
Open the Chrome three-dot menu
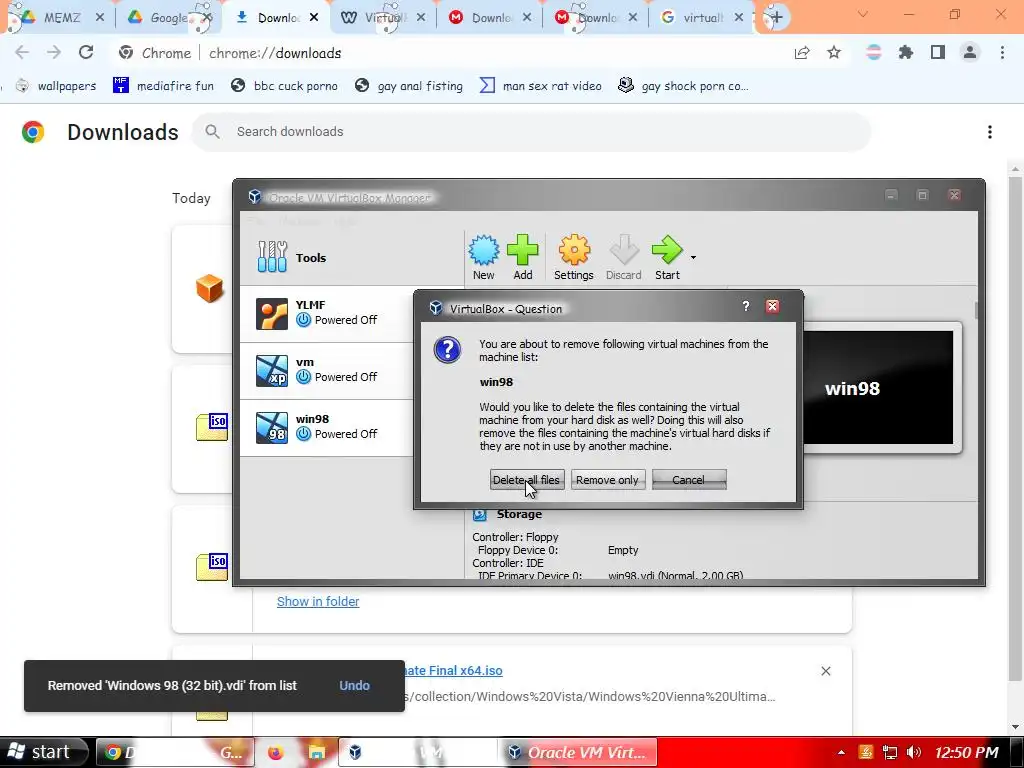coord(1002,53)
